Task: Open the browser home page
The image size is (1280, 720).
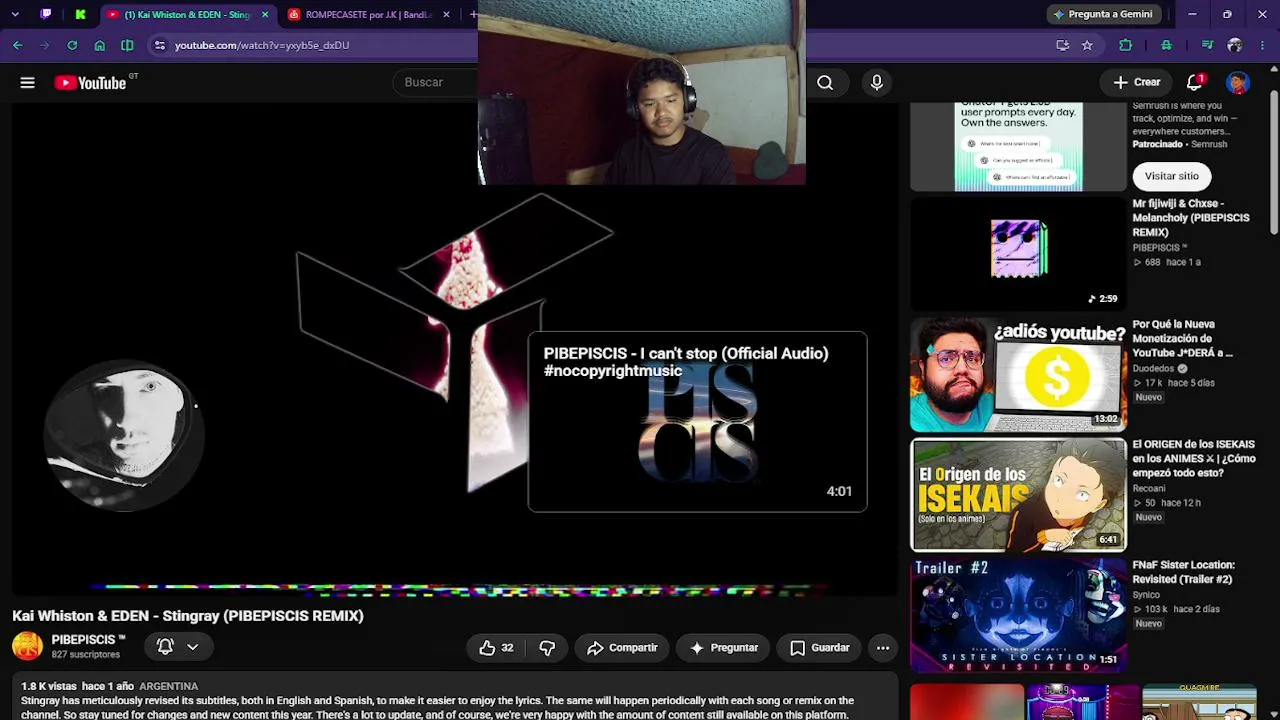Action: (100, 45)
